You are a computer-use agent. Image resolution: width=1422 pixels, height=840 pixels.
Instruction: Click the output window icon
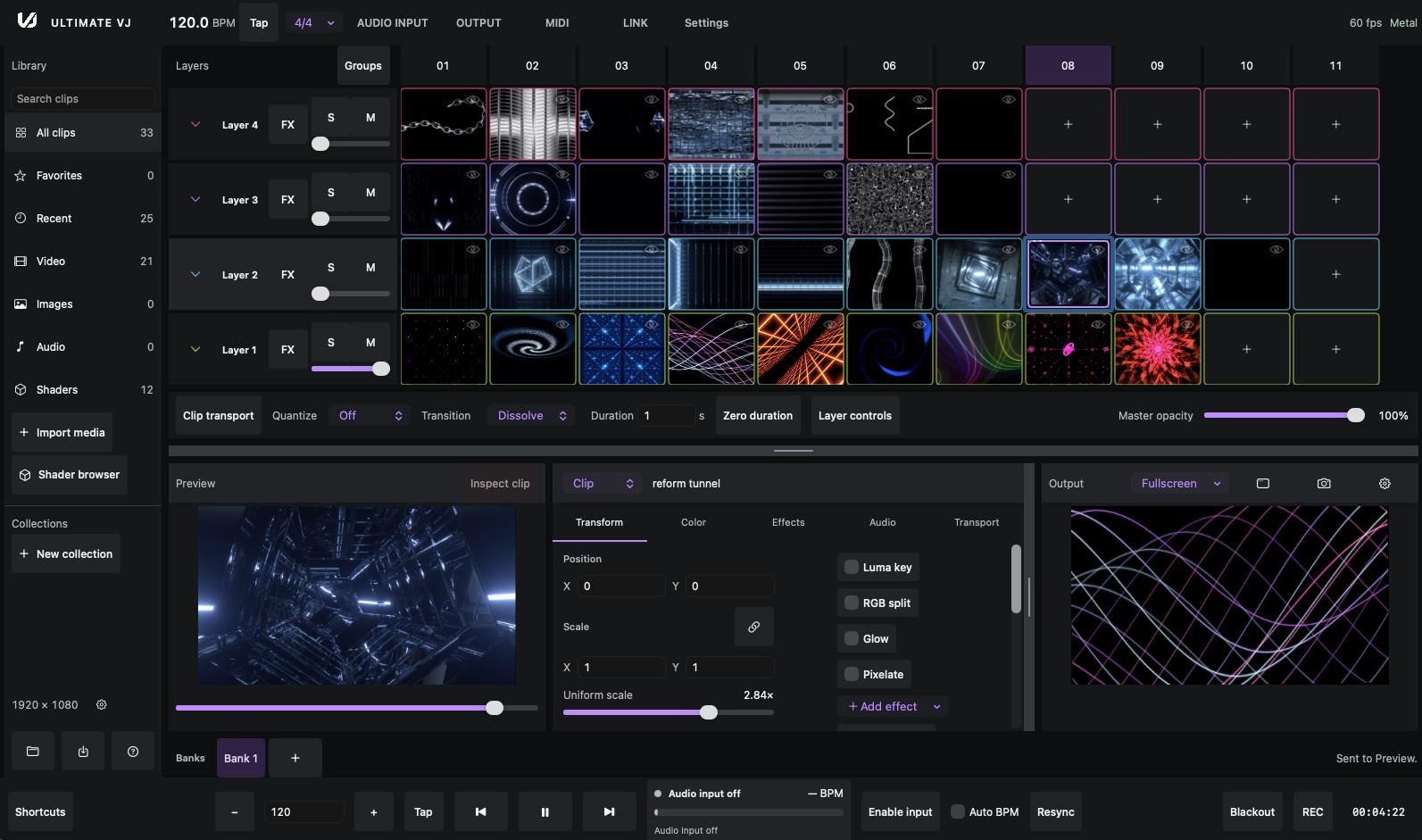1263,483
